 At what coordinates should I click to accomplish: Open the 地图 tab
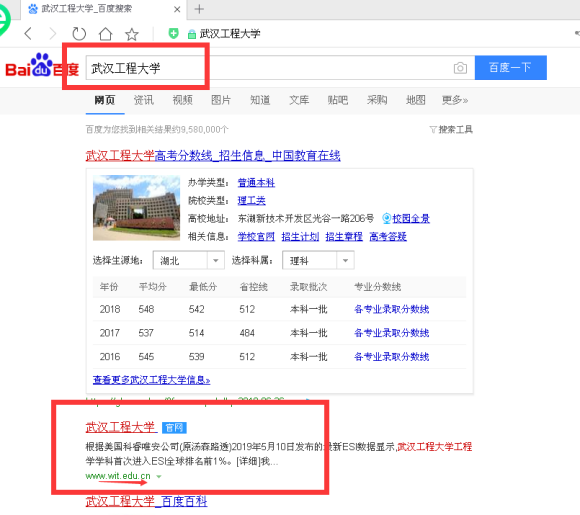(x=416, y=100)
